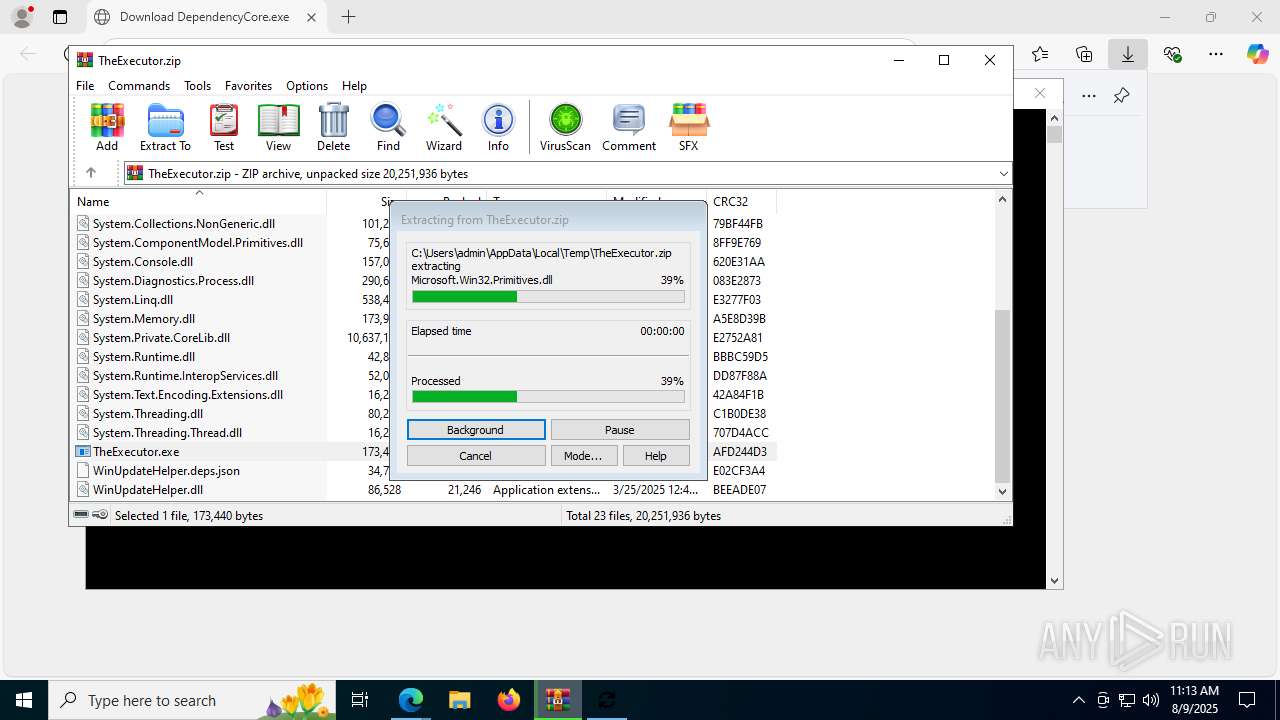The height and width of the screenshot is (720, 1280).
Task: Select System.Memory.dll file
Action: coord(143,319)
